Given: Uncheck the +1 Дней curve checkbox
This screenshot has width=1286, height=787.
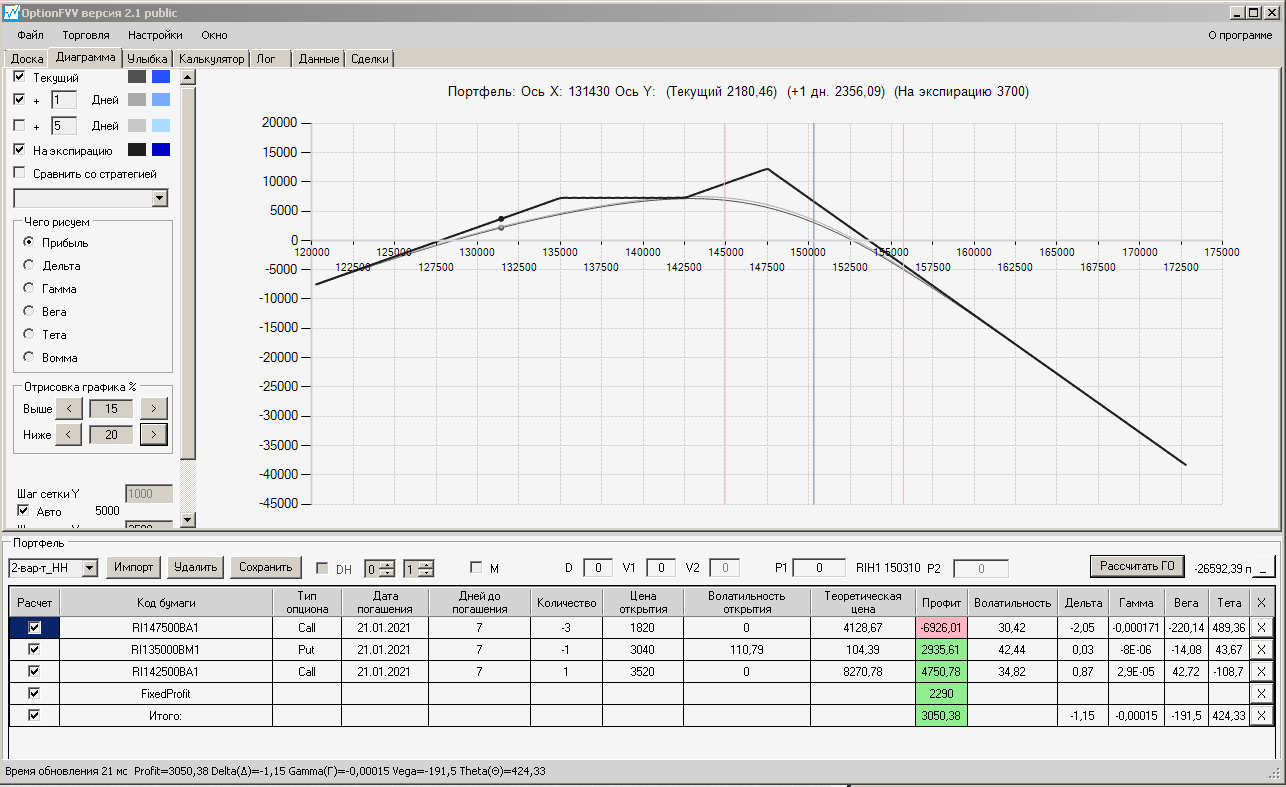Looking at the screenshot, I should point(19,100).
